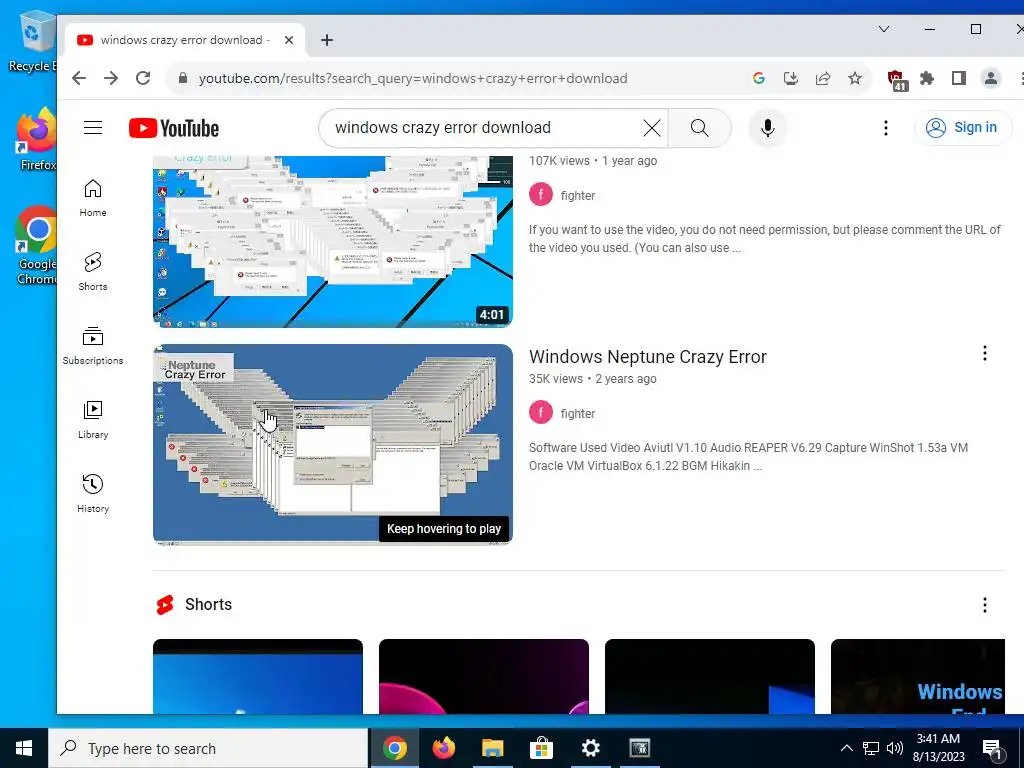Viewport: 1024px width, 768px height.
Task: Show hidden system tray icons
Action: tap(846, 748)
